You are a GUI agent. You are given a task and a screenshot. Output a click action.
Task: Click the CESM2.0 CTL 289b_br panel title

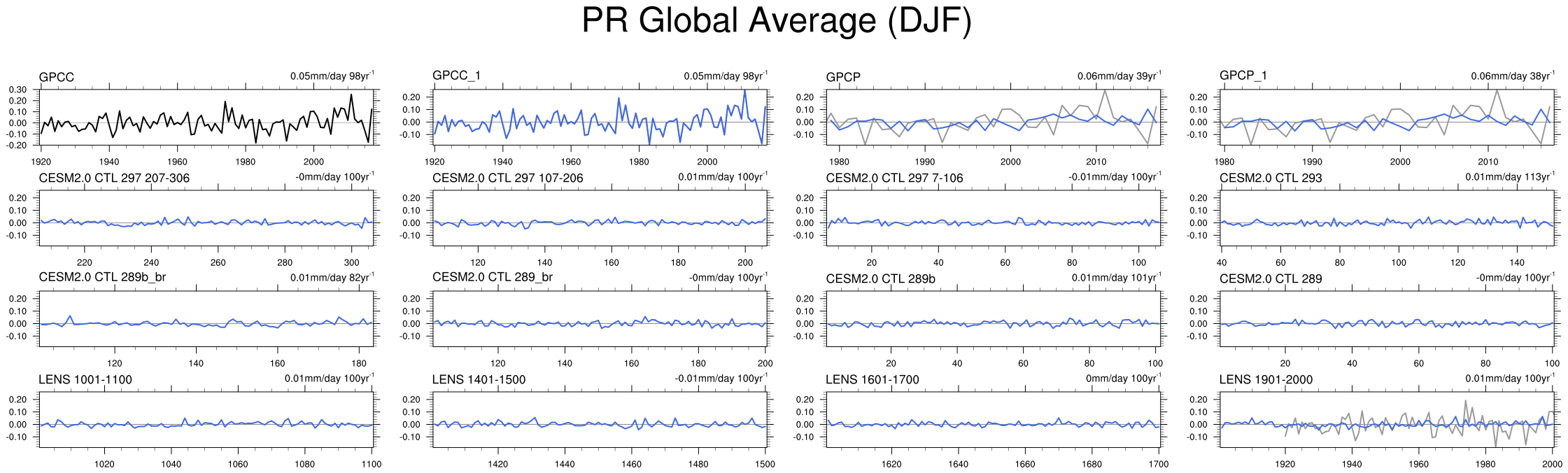pos(102,277)
